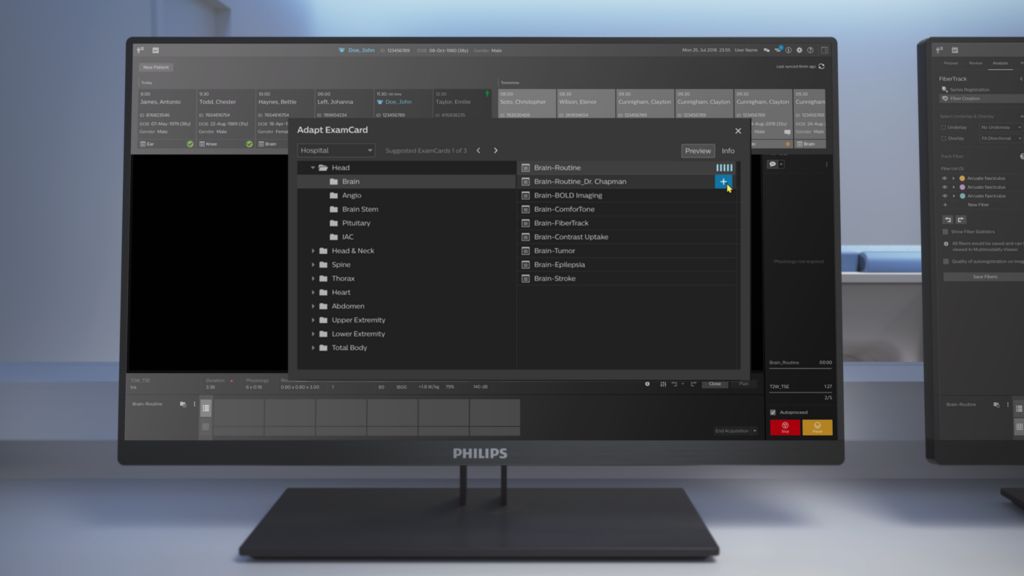Image resolution: width=1024 pixels, height=576 pixels.
Task: Hide the first fiber with its eye icon
Action: (944, 178)
